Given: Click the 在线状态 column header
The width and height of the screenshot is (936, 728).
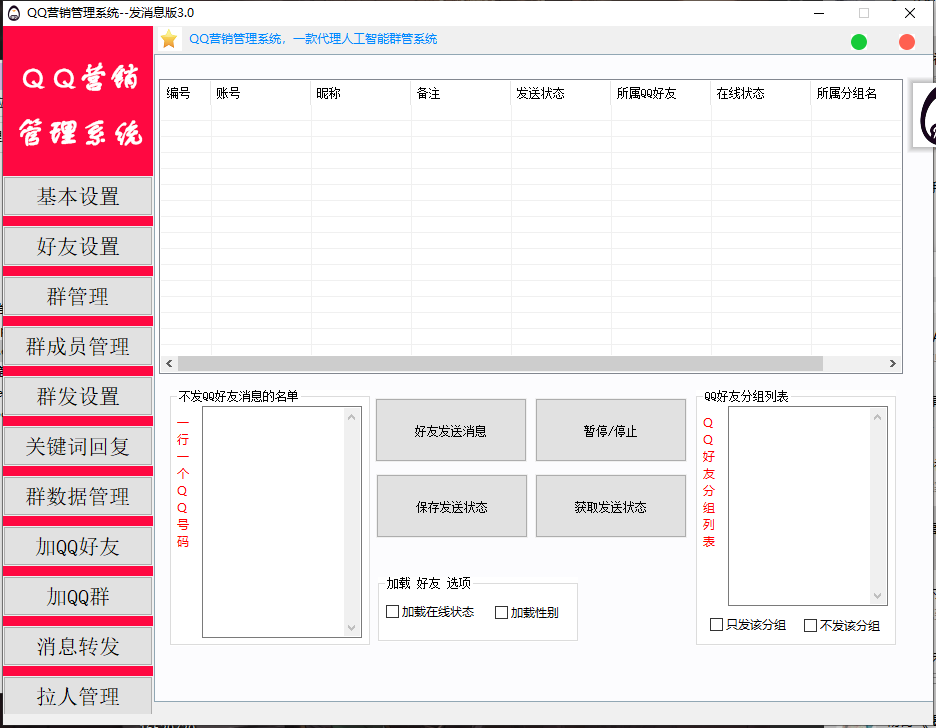Looking at the screenshot, I should (x=762, y=94).
